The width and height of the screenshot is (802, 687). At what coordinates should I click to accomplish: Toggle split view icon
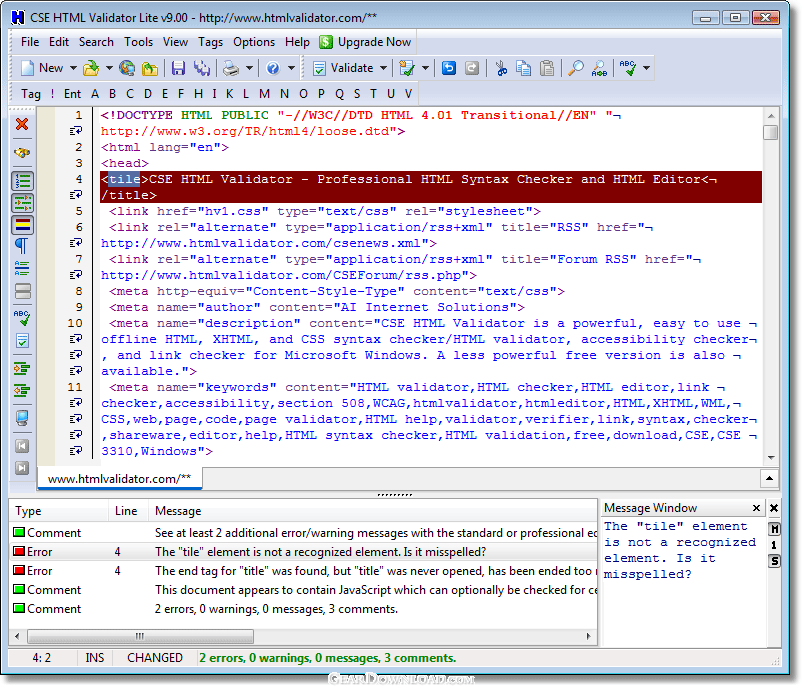coord(23,292)
